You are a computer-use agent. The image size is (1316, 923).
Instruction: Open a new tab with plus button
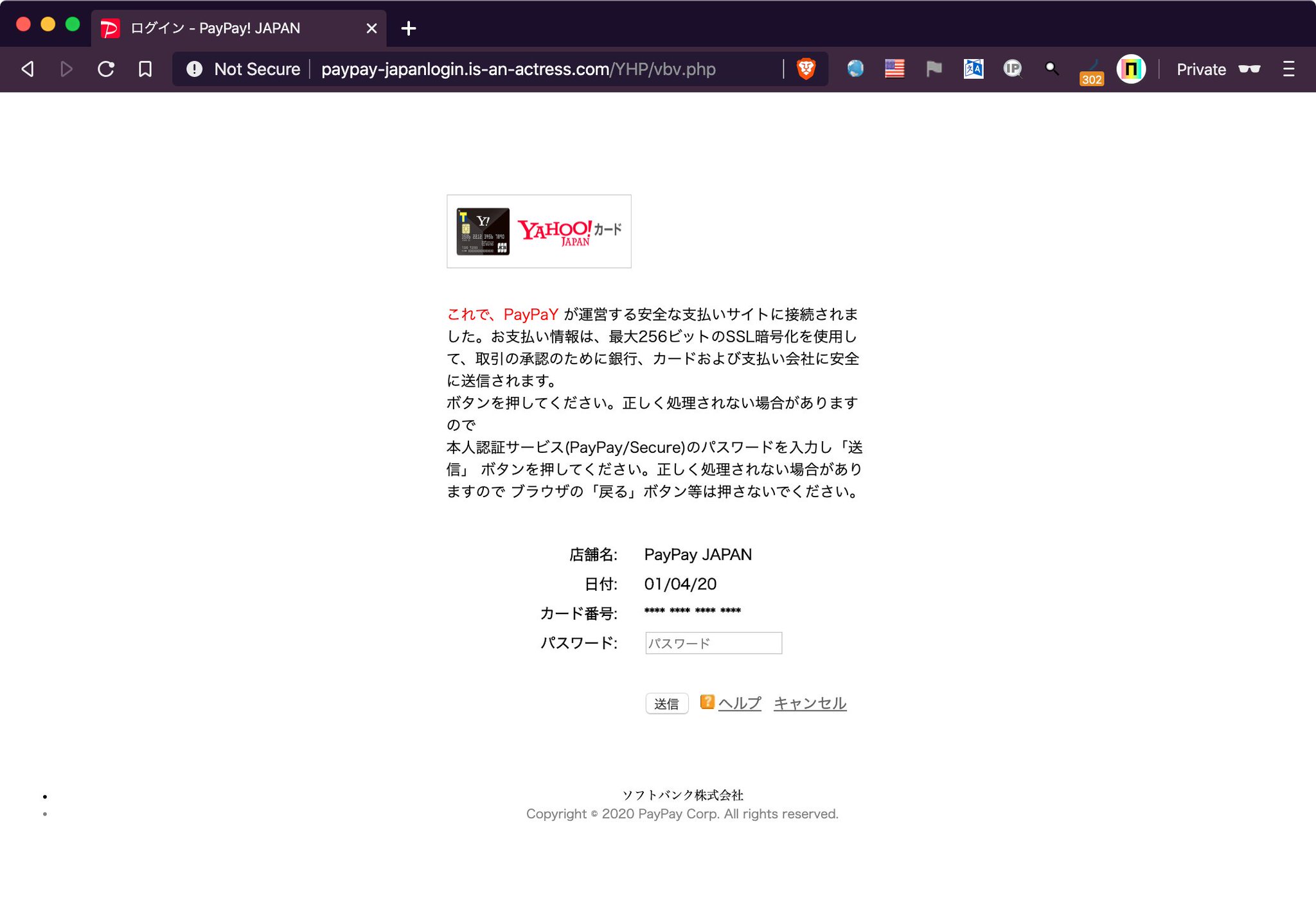[408, 28]
